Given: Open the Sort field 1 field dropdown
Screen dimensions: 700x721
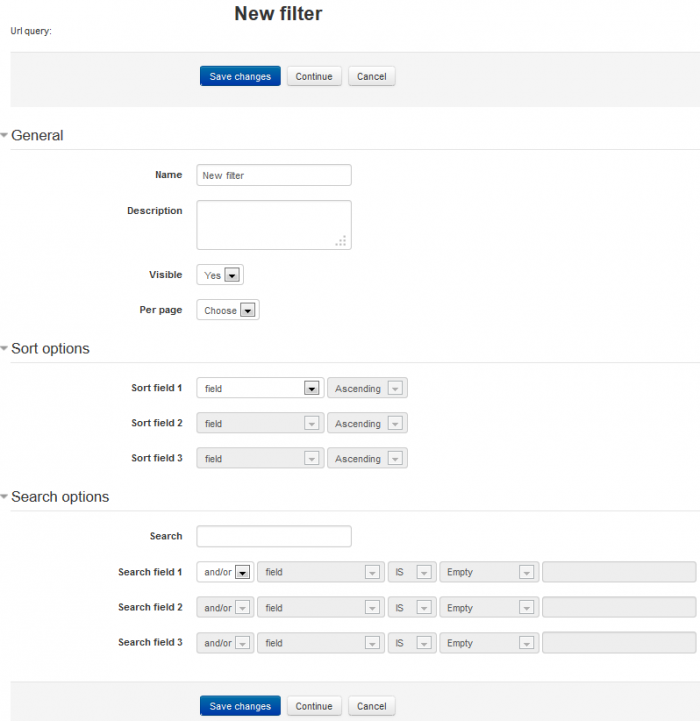Looking at the screenshot, I should pos(260,389).
